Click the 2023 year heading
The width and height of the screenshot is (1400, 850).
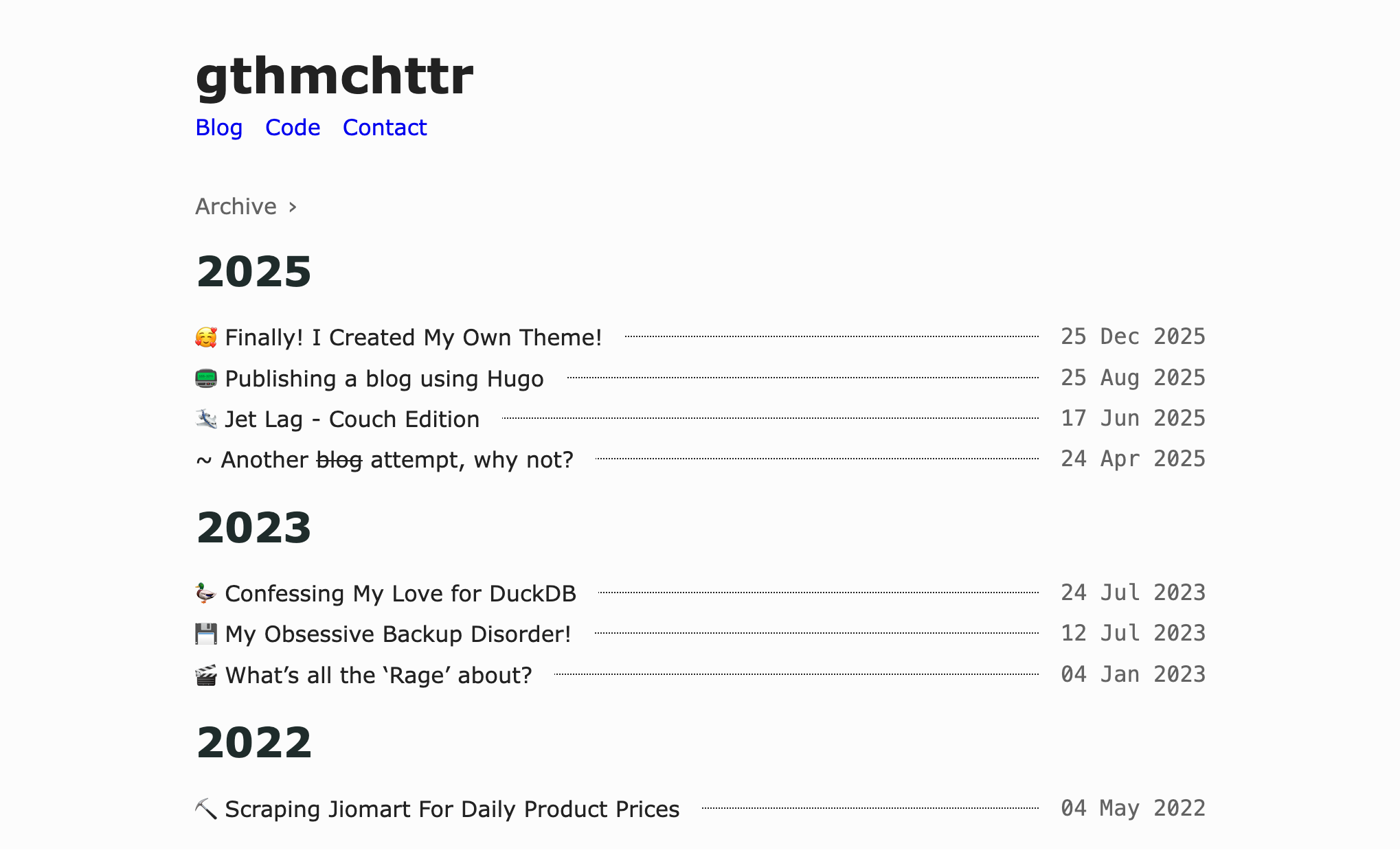coord(254,528)
